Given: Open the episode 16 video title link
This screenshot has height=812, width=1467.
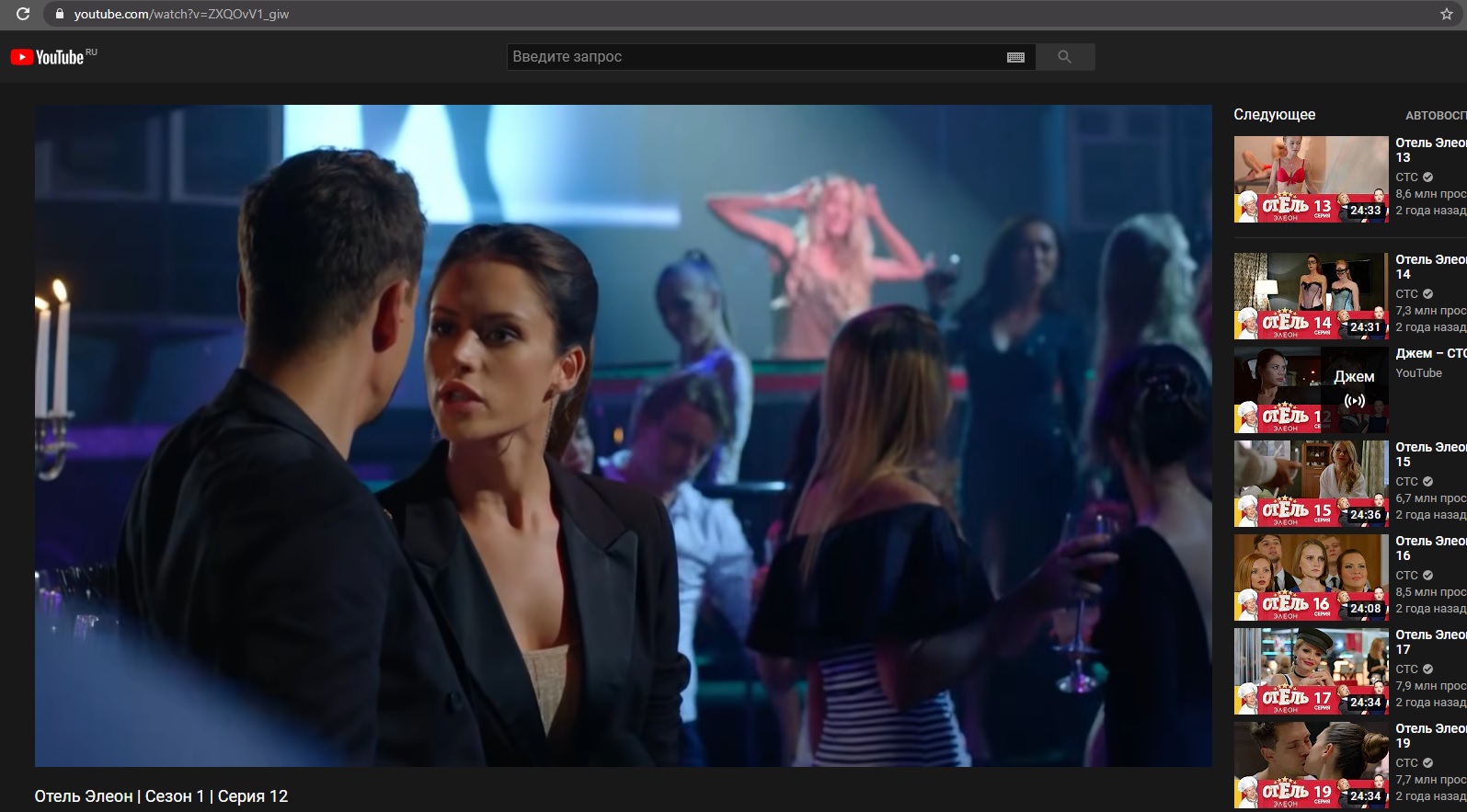Looking at the screenshot, I should pos(1431,548).
